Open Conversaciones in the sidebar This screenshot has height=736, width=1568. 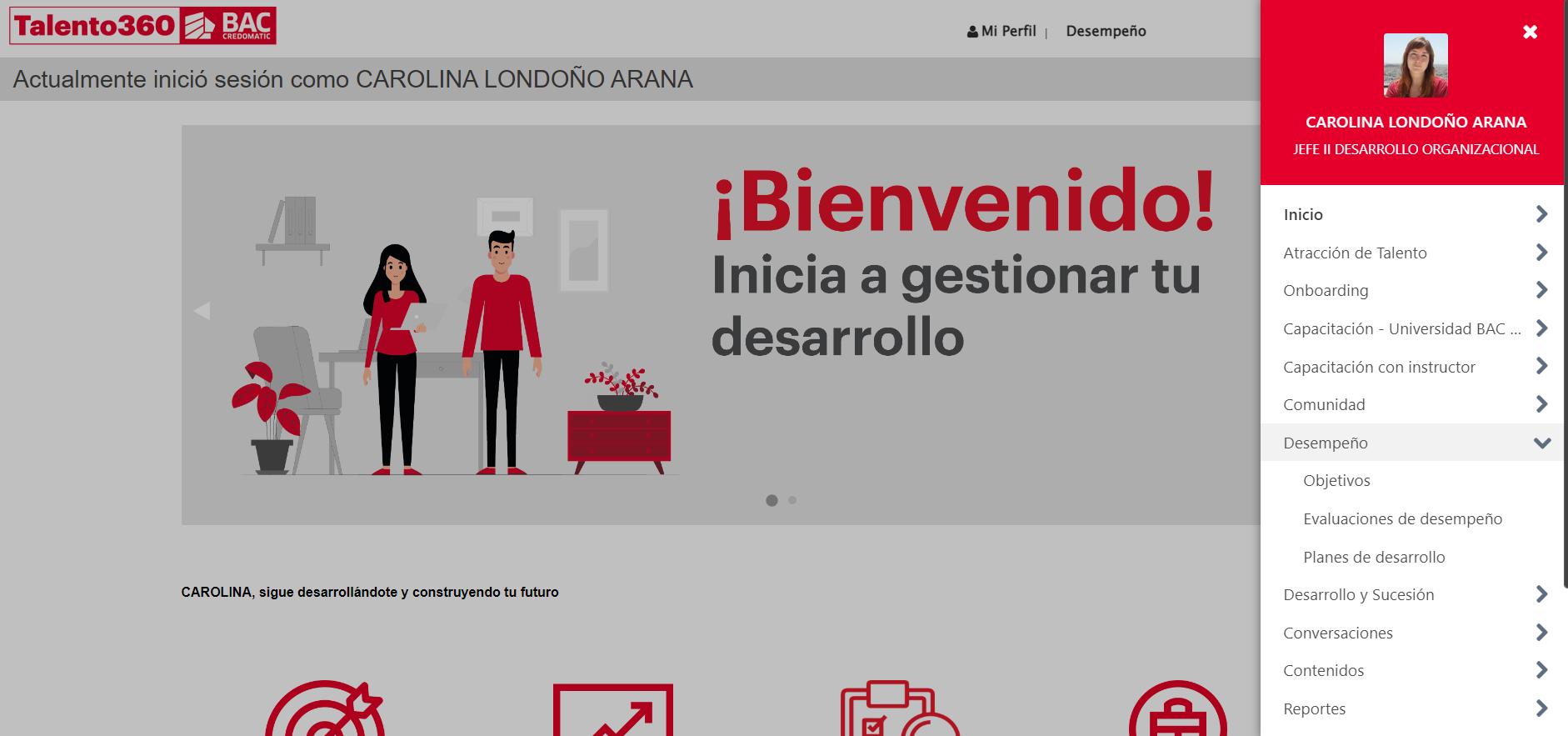[x=1338, y=633]
